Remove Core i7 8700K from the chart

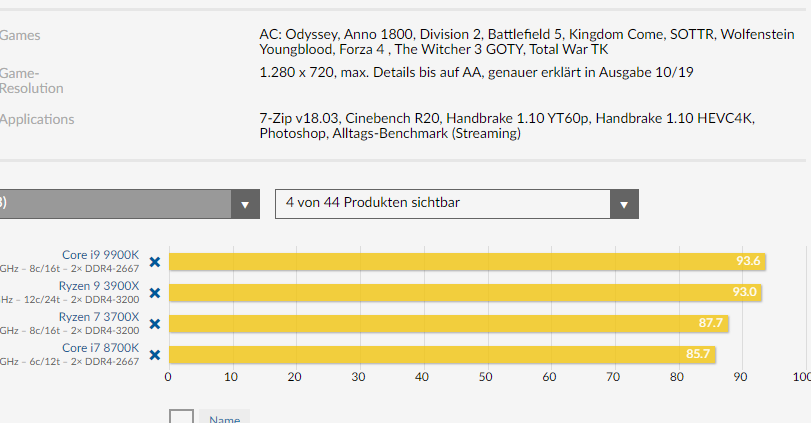pos(155,355)
